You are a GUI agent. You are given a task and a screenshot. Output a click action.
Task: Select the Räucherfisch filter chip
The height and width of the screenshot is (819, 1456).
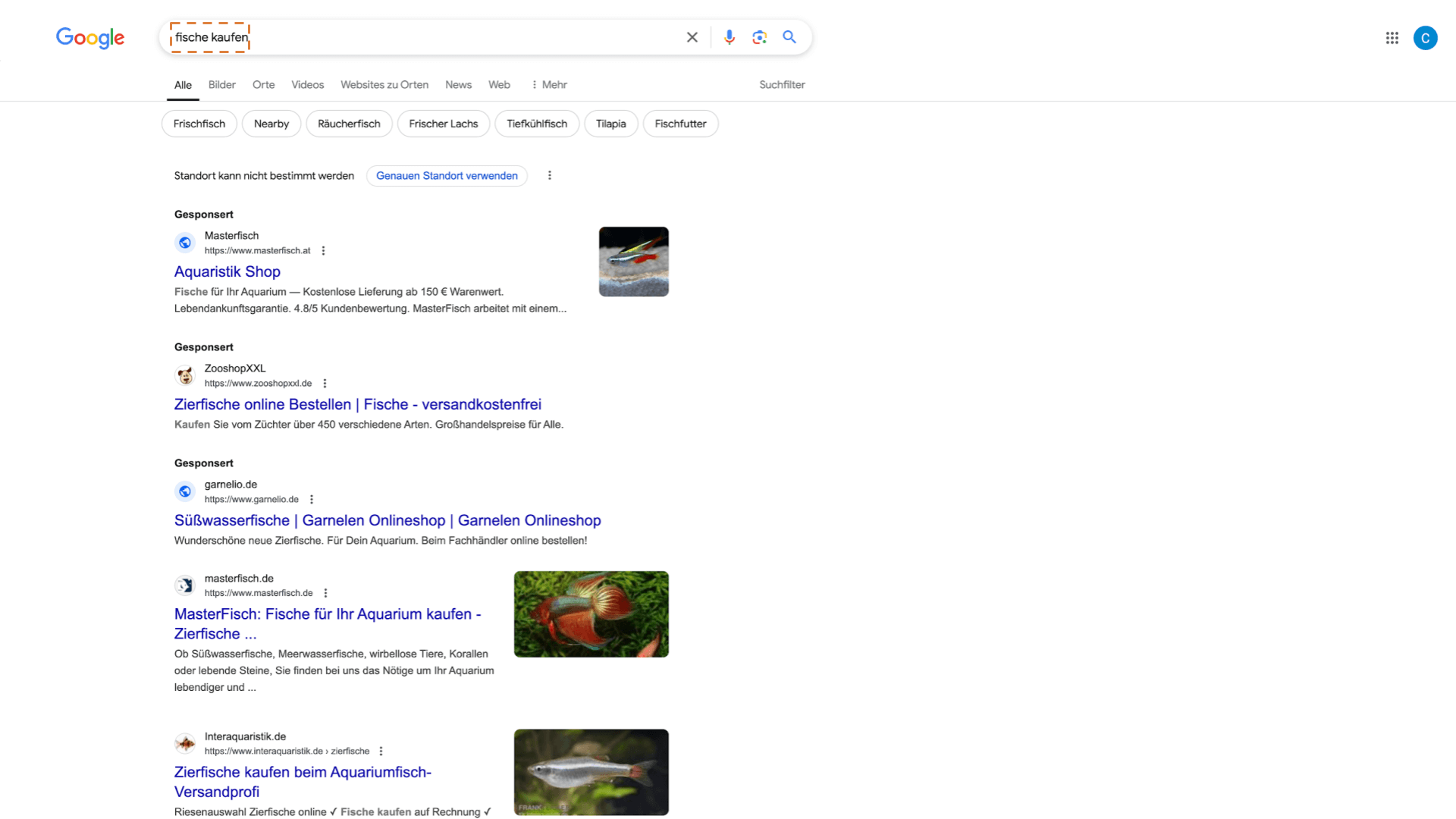click(349, 124)
